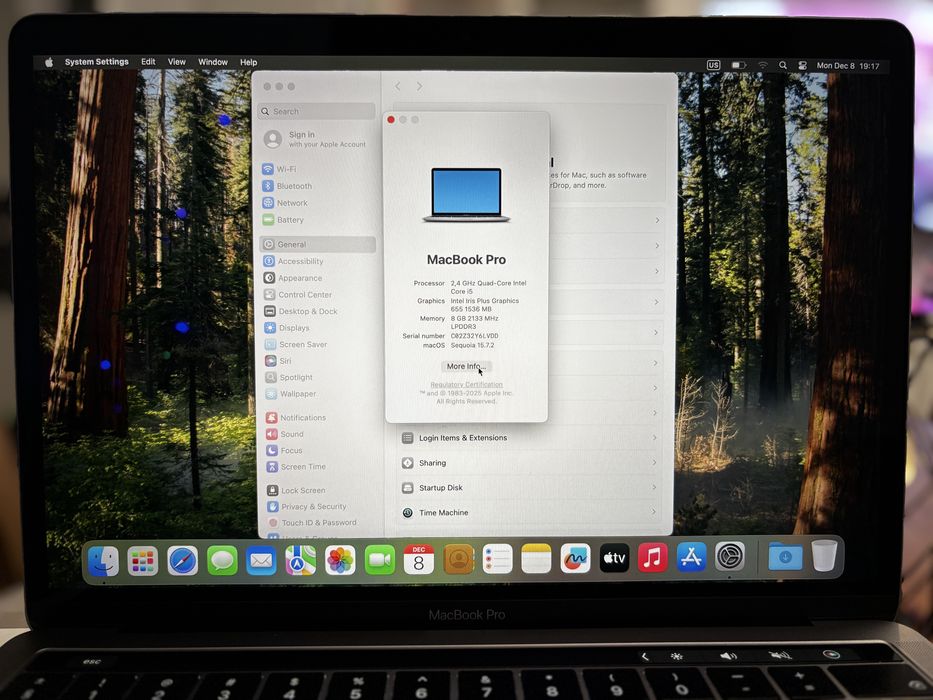Viewport: 933px width, 700px height.
Task: Open Mail from the Dock
Action: tap(261, 561)
